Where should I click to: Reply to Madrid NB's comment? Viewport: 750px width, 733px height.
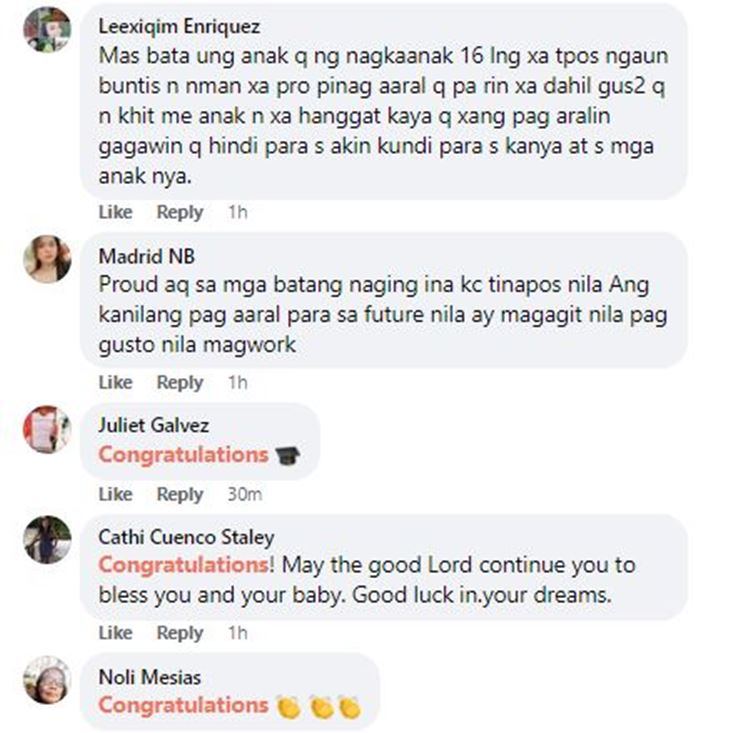[180, 382]
